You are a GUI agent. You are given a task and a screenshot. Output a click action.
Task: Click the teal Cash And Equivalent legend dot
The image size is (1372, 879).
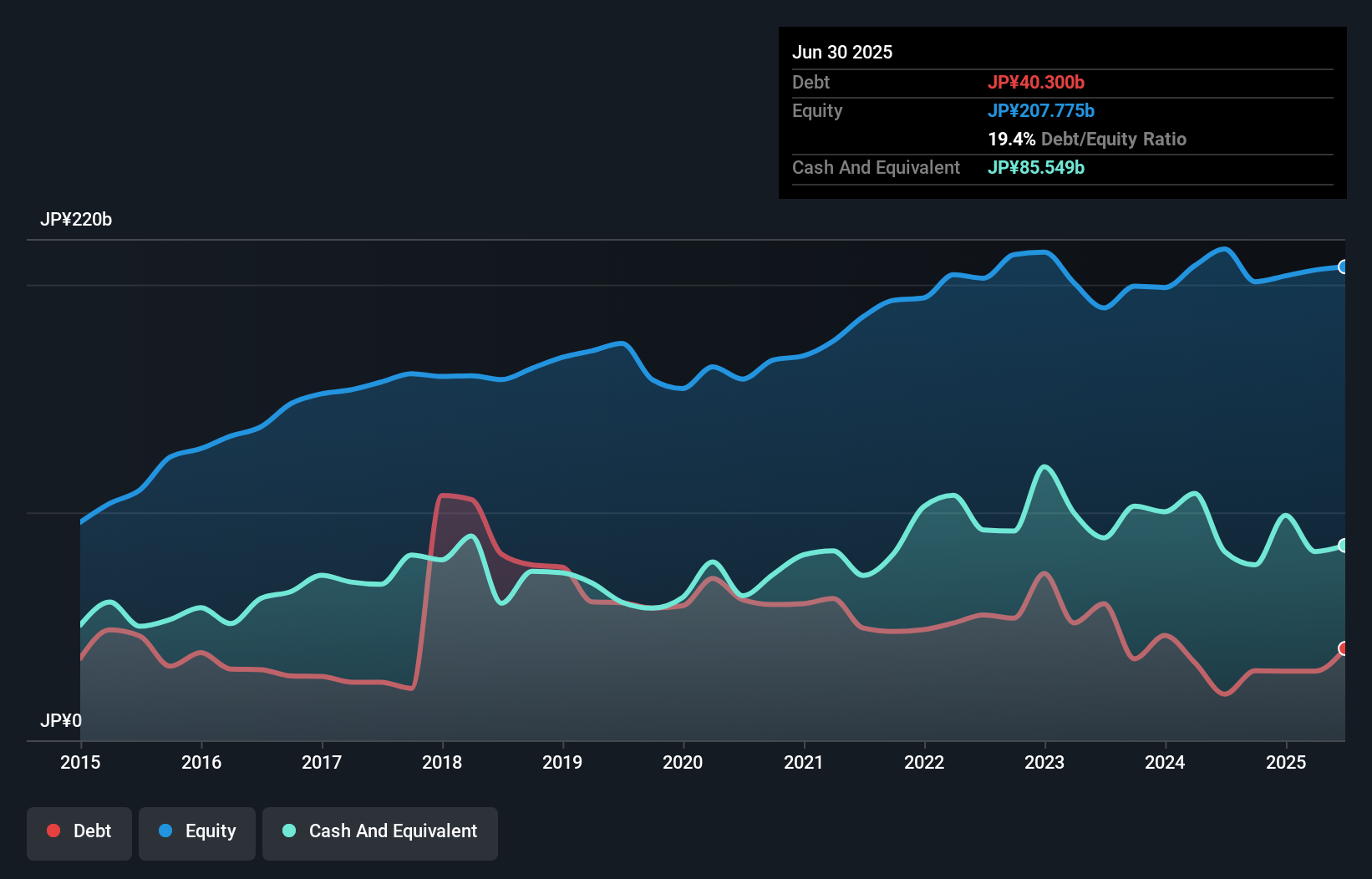click(x=287, y=831)
